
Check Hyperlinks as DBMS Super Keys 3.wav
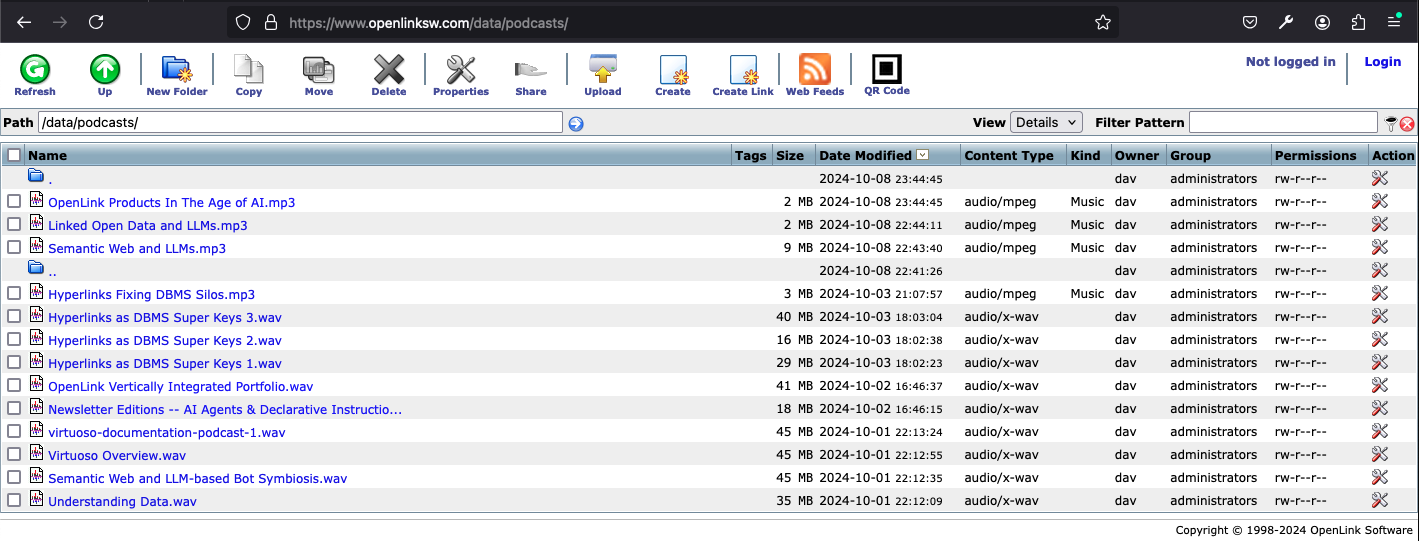click(14, 316)
